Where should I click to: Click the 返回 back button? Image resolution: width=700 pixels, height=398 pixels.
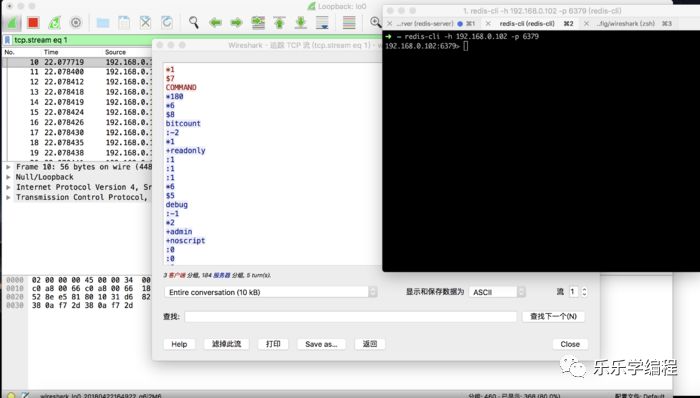pos(370,344)
